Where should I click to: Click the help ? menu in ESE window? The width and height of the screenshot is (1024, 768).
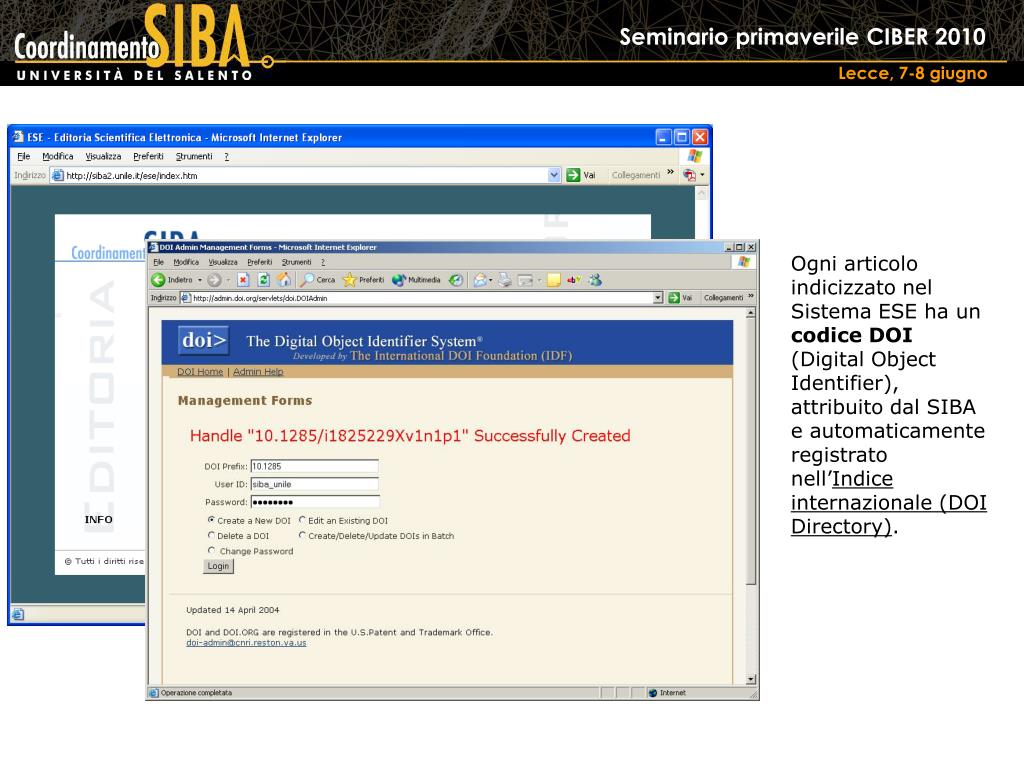coord(227,156)
